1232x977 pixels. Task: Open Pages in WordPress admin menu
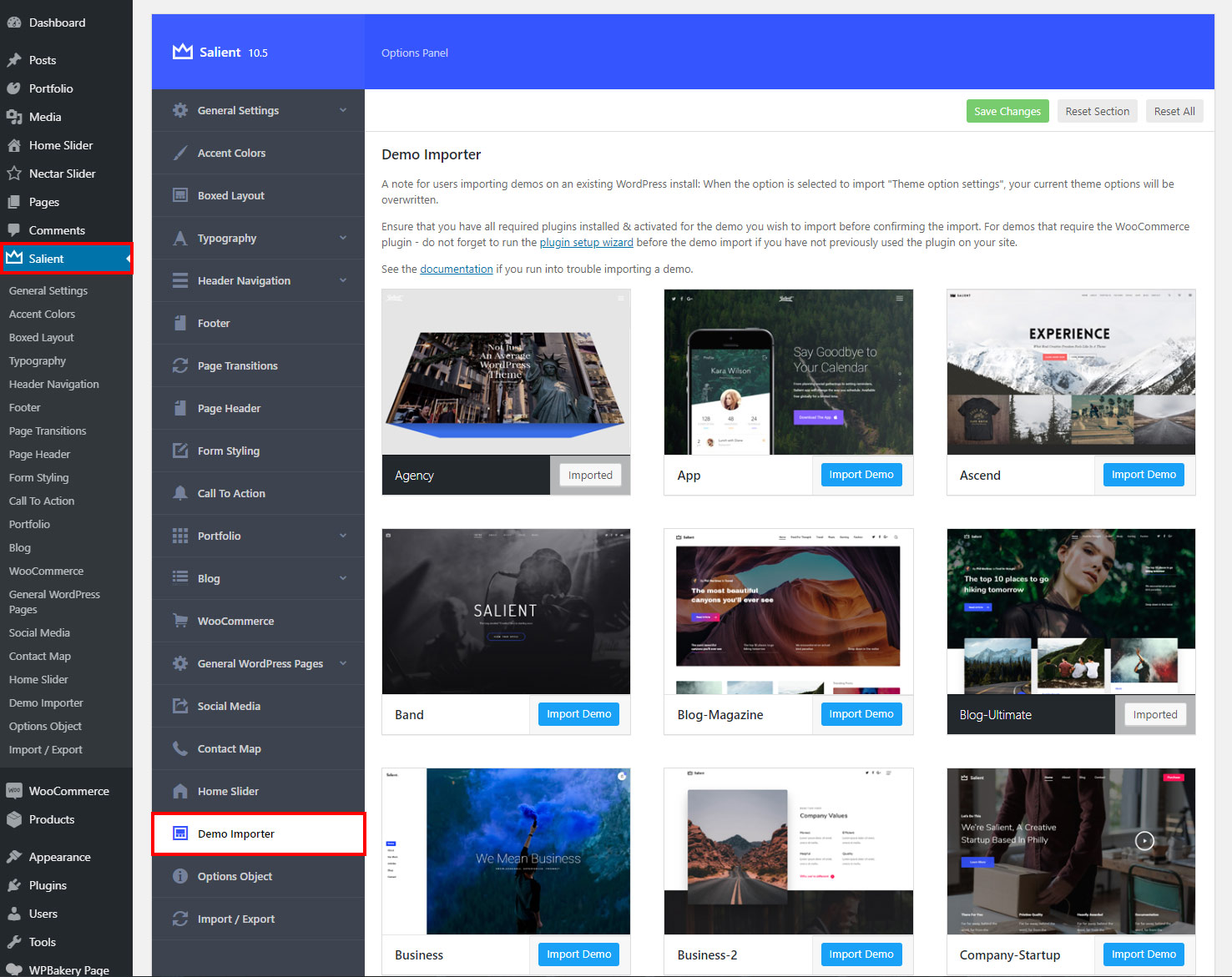[66, 202]
